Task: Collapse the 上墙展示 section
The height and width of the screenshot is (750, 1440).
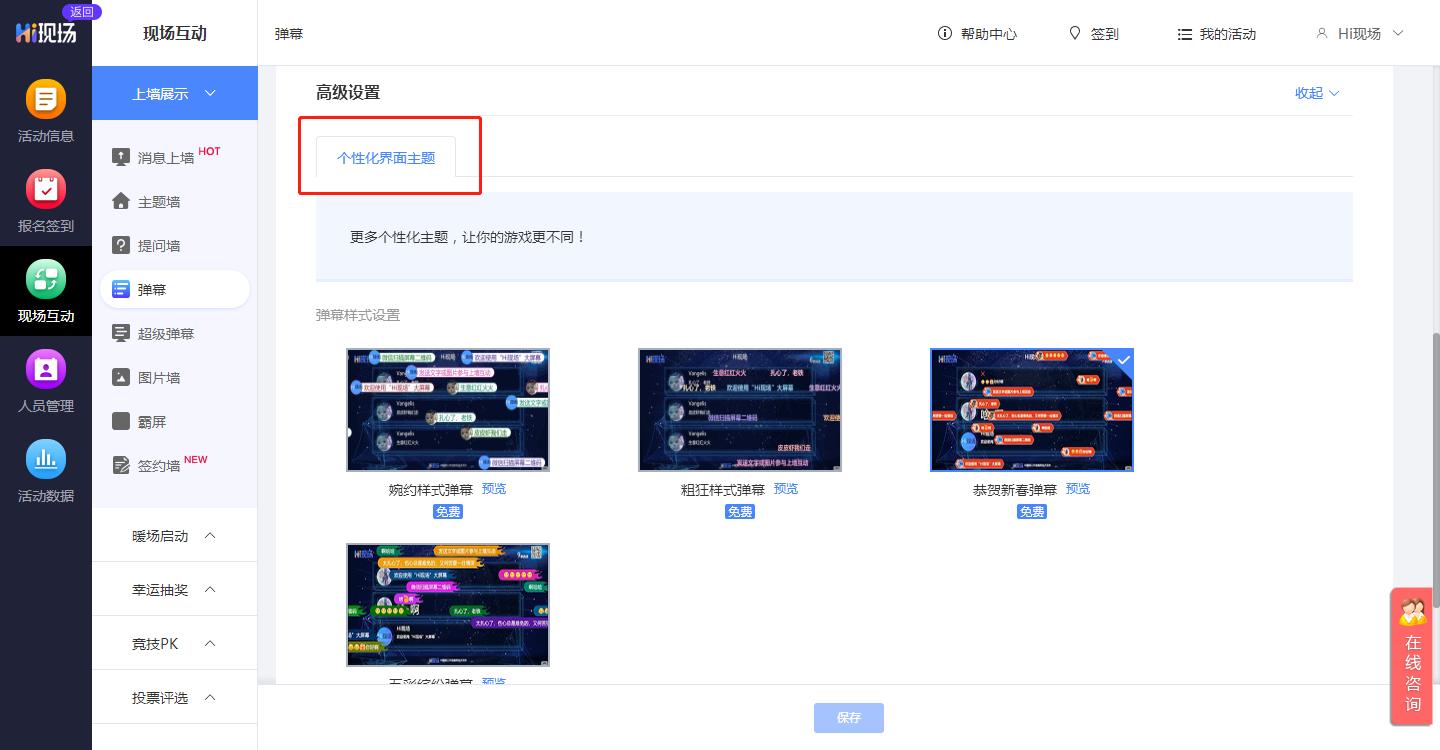Action: 175,93
